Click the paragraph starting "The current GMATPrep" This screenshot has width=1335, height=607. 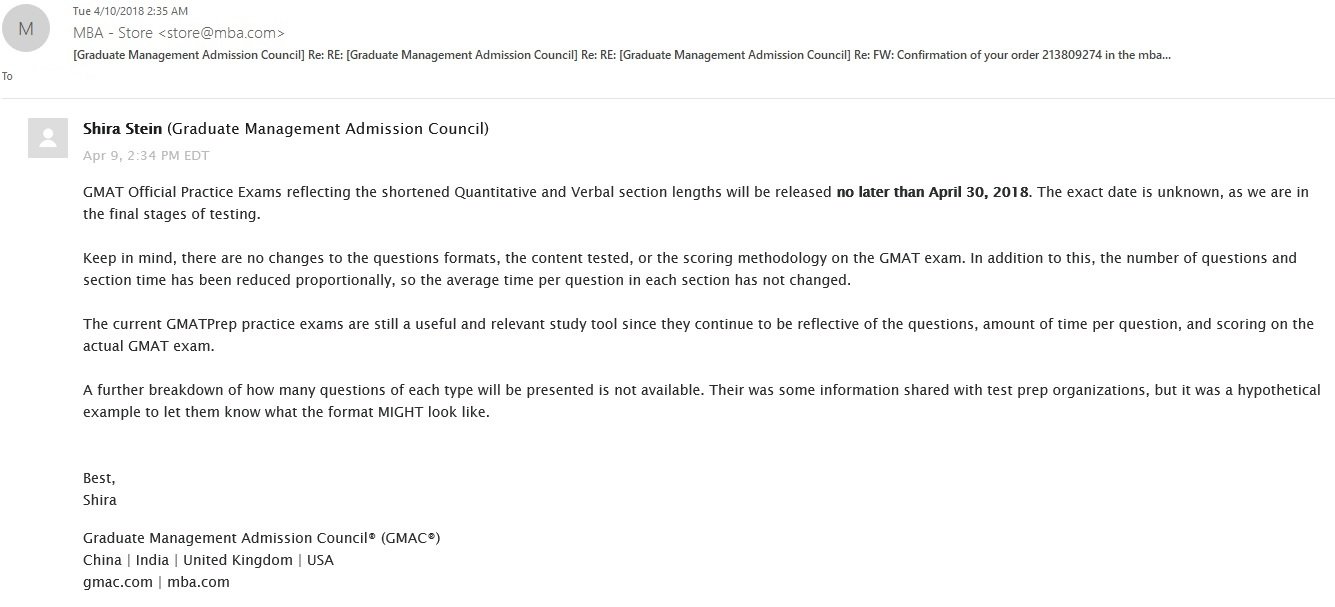tap(698, 335)
